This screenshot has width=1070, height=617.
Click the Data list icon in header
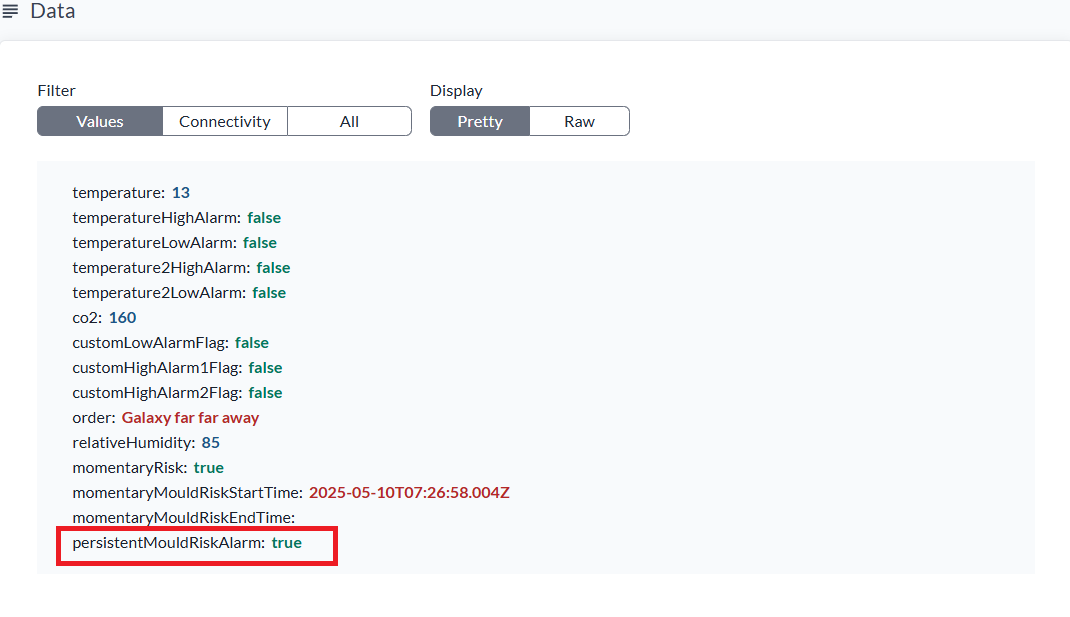tap(11, 12)
